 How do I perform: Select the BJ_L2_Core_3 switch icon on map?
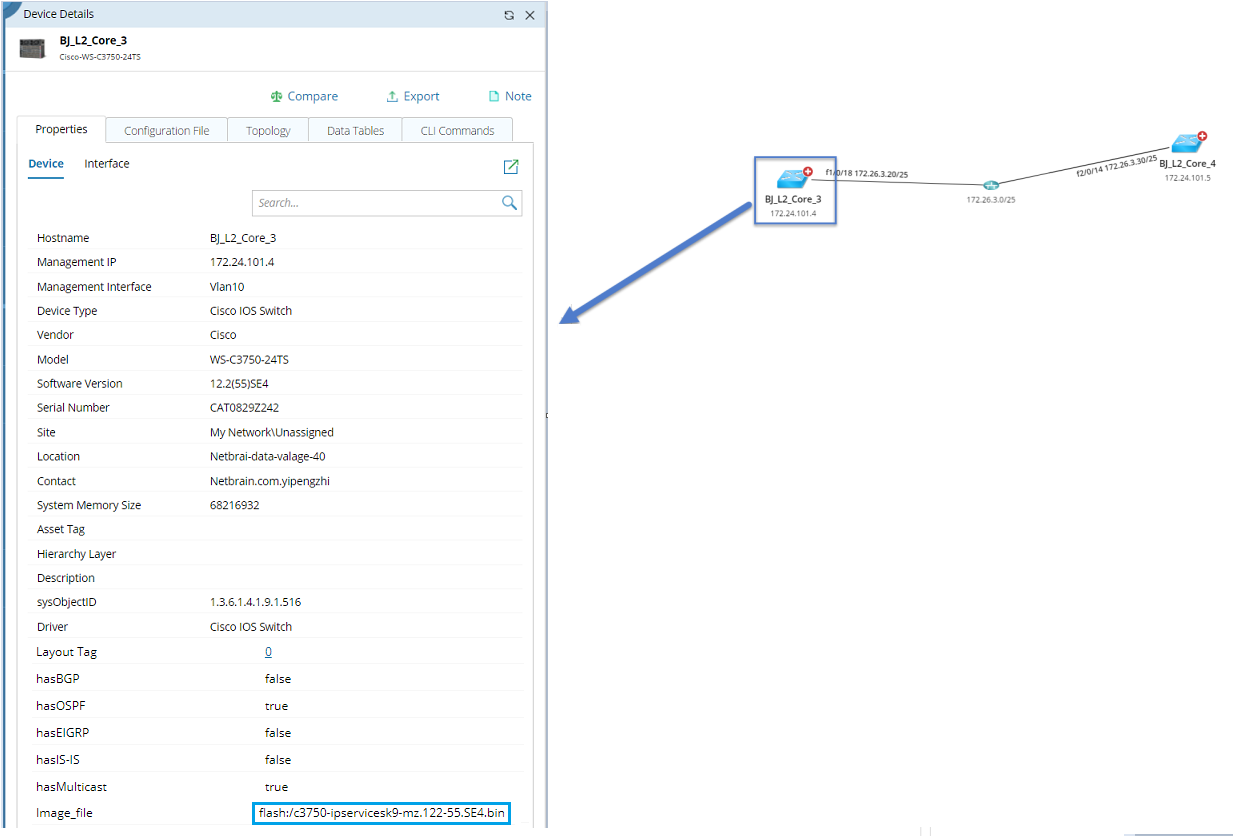pyautogui.click(x=793, y=178)
